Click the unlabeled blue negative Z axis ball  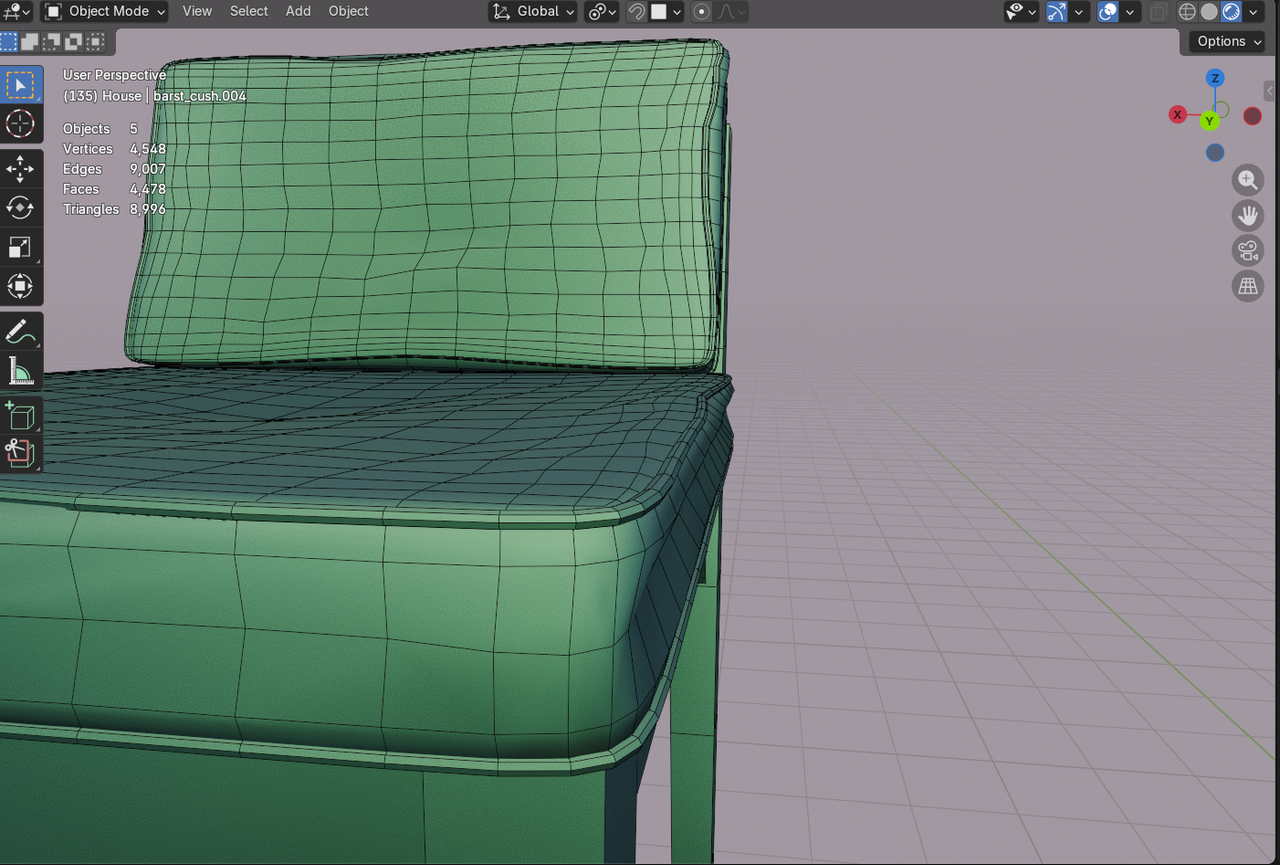coord(1215,153)
